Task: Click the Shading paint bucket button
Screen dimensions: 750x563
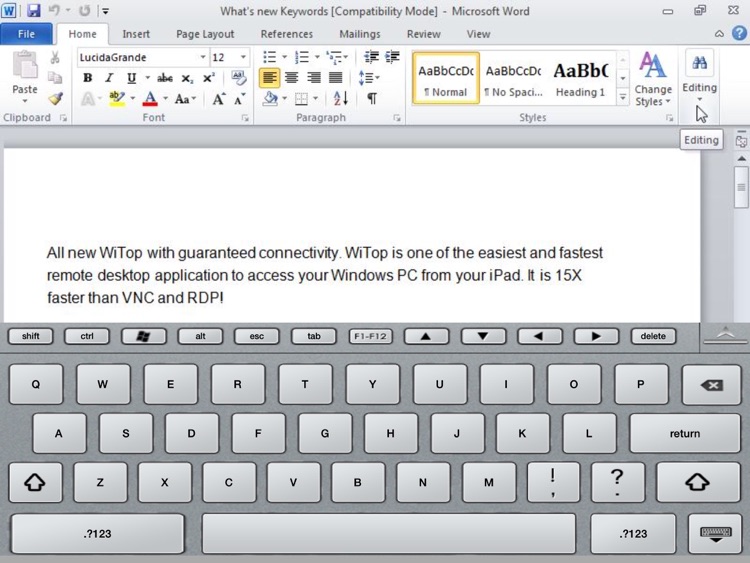Action: (x=270, y=99)
